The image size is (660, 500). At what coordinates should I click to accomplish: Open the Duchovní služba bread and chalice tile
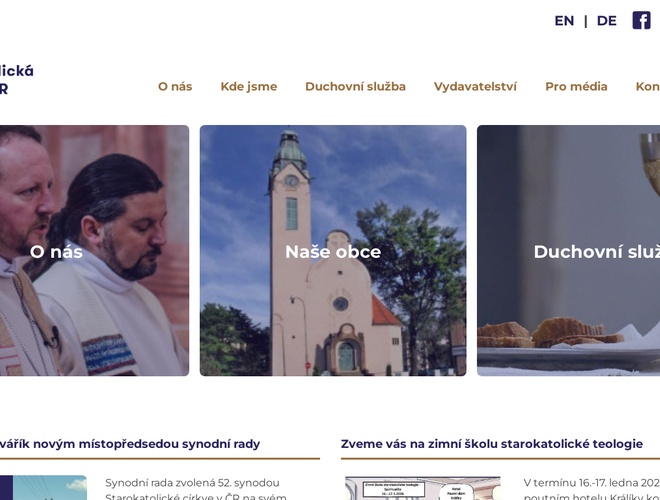pos(568,250)
